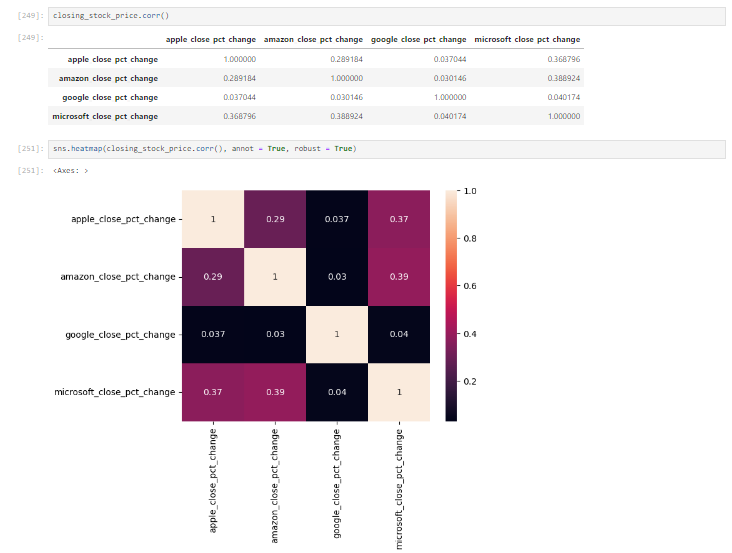The width and height of the screenshot is (732, 553).
Task: Click the [249] prompt beside the corr() code cell
Action: pyautogui.click(x=30, y=16)
